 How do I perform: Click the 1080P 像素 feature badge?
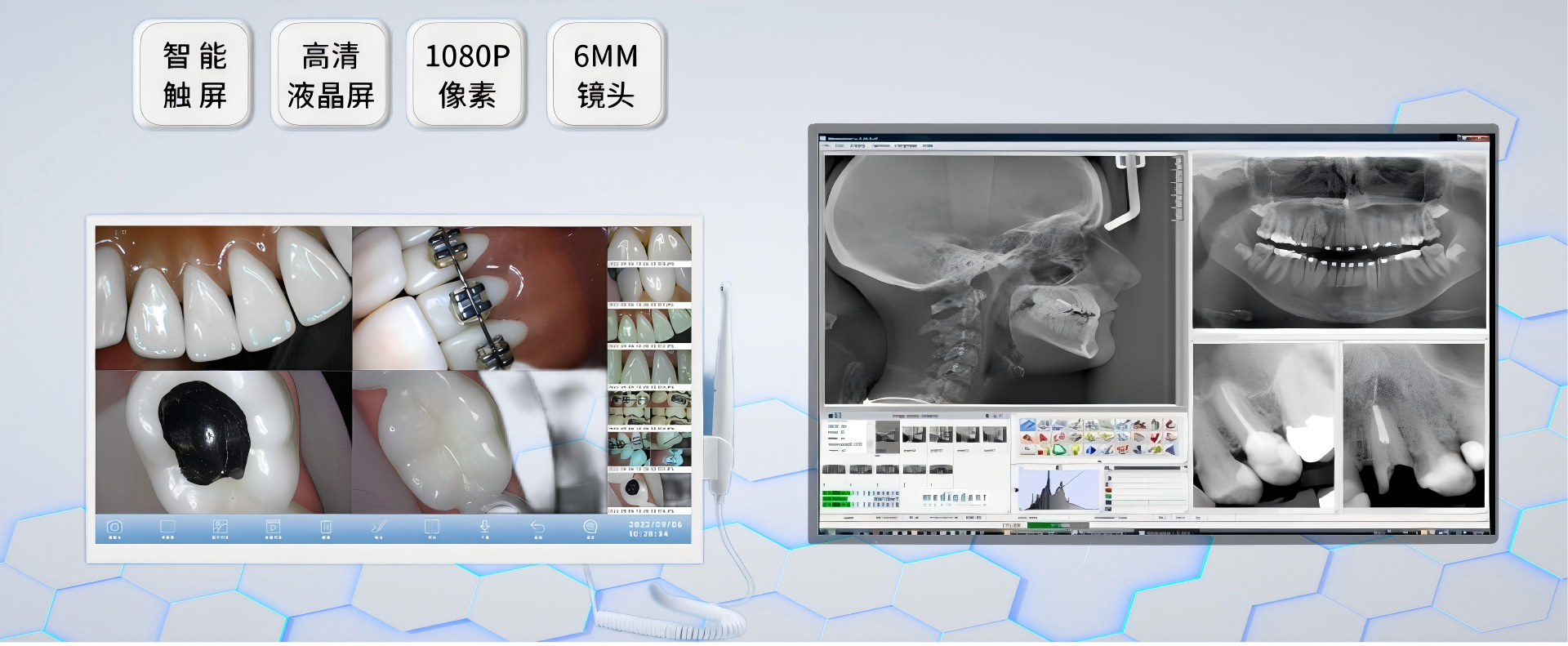coord(467,75)
